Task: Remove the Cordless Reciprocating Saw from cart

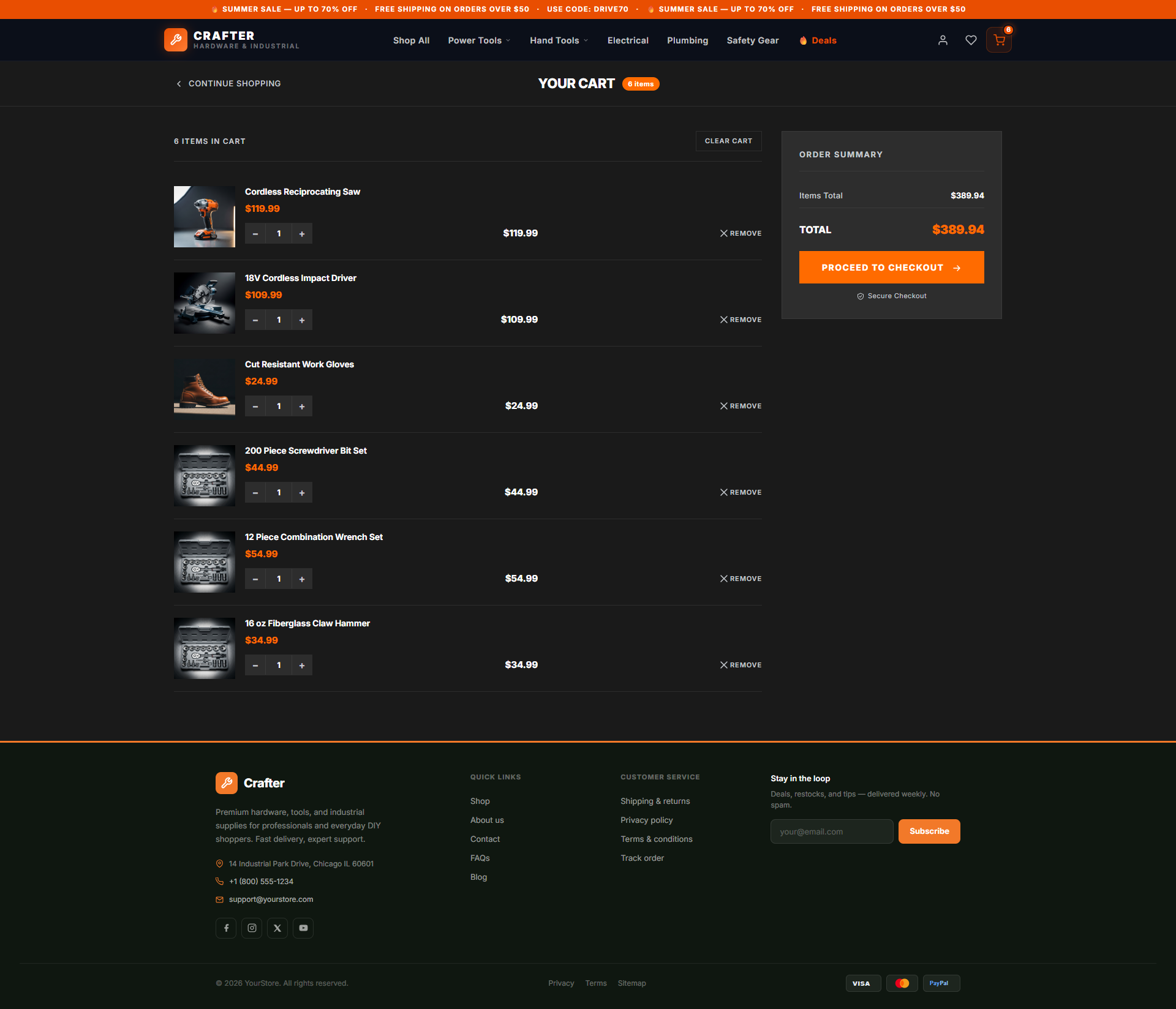Action: coord(741,233)
